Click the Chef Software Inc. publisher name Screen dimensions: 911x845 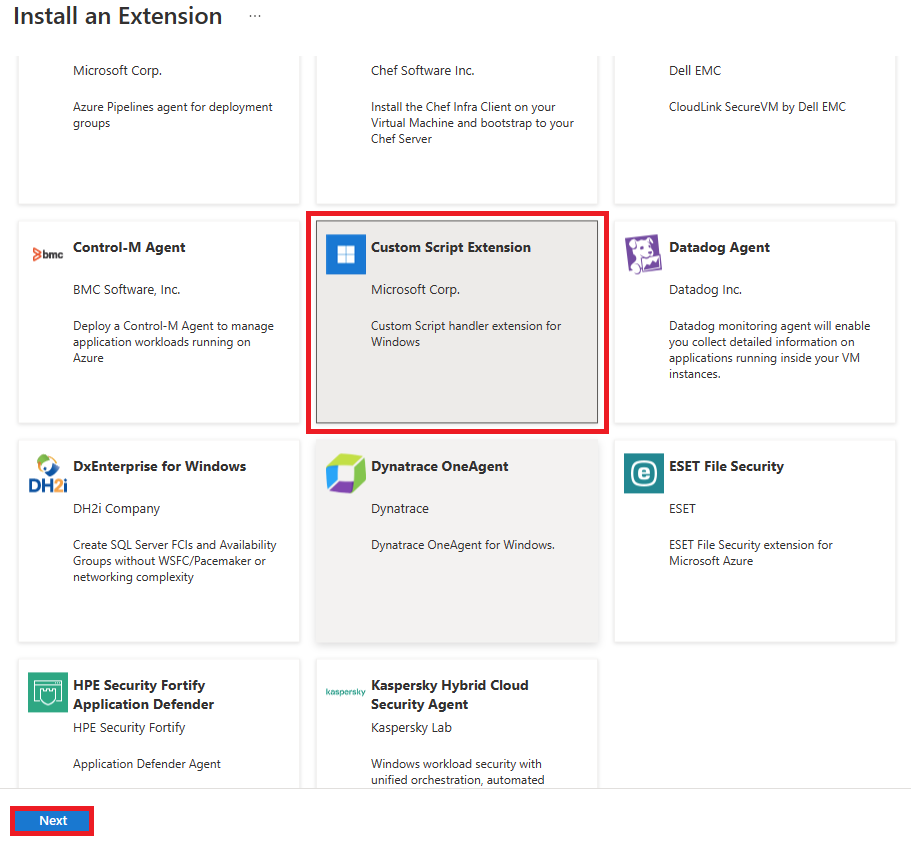[x=423, y=71]
